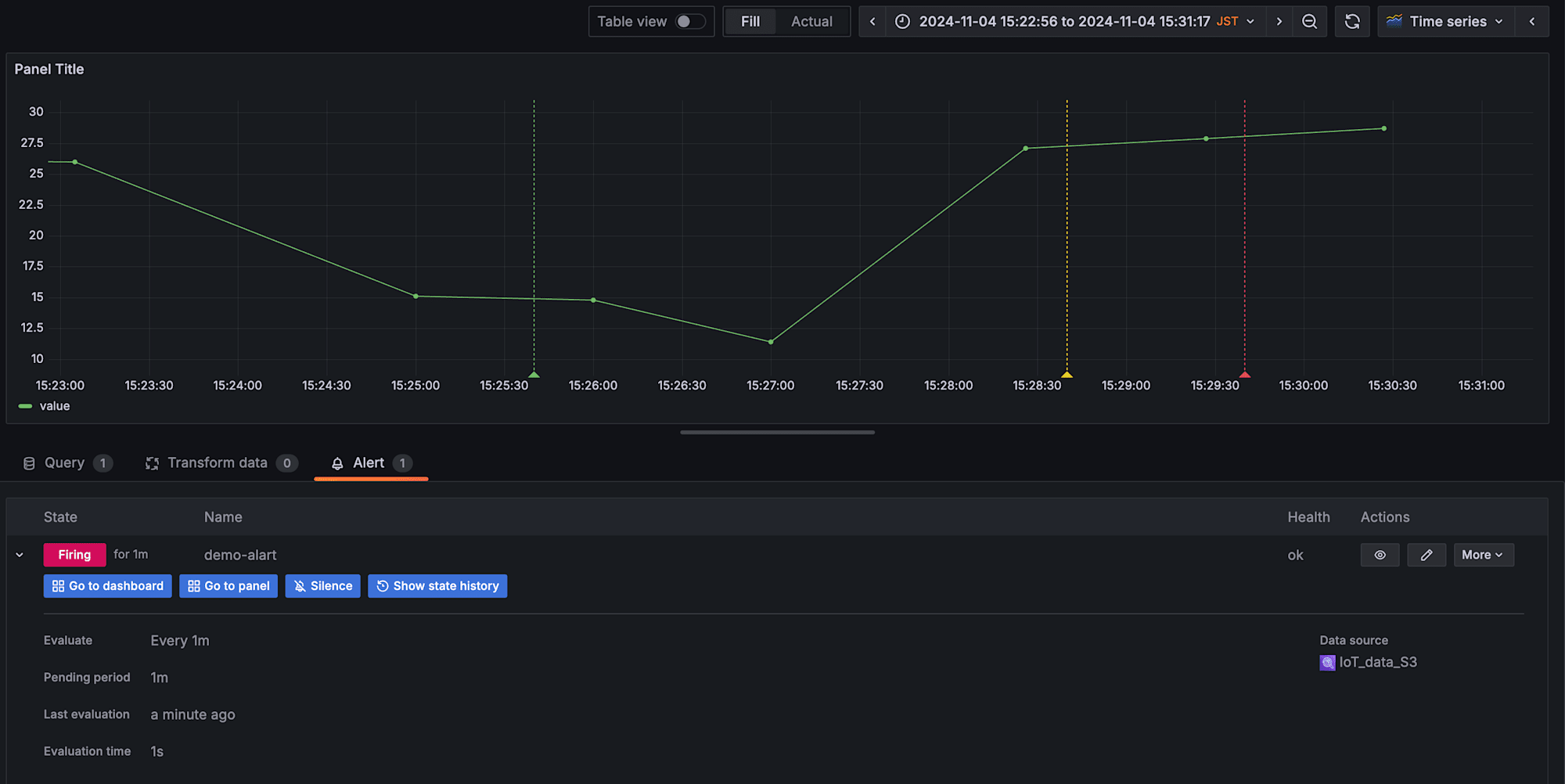Click the Time series chart icon
The image size is (1565, 784).
coord(1394,21)
